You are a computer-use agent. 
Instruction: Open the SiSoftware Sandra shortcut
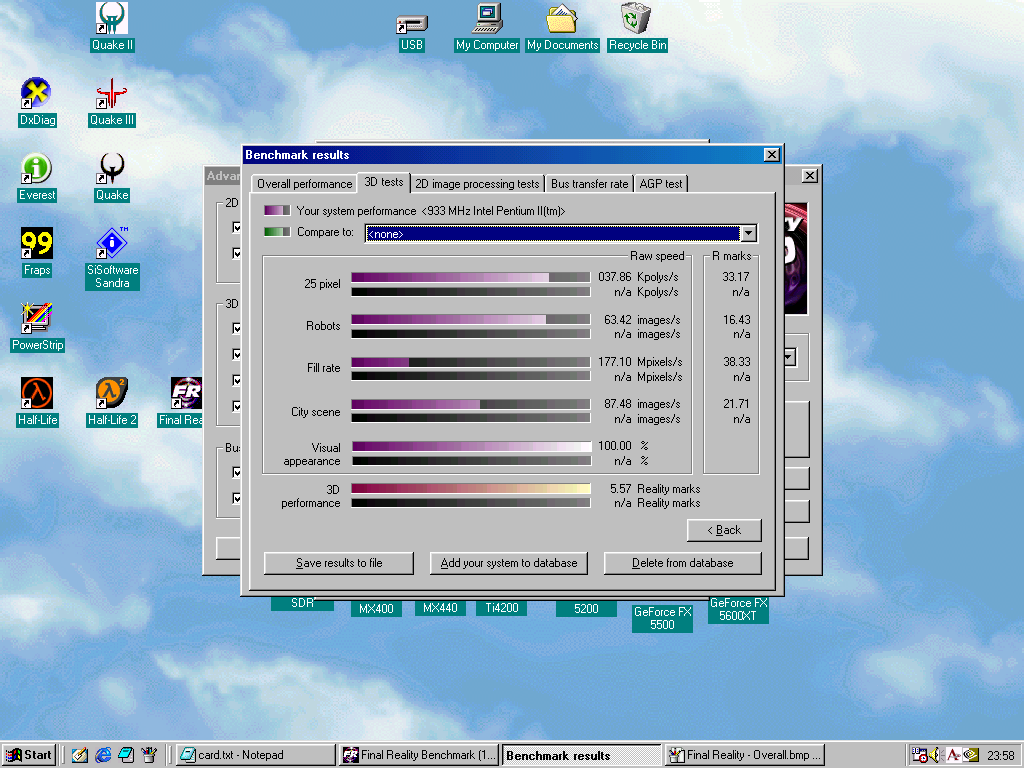click(112, 244)
